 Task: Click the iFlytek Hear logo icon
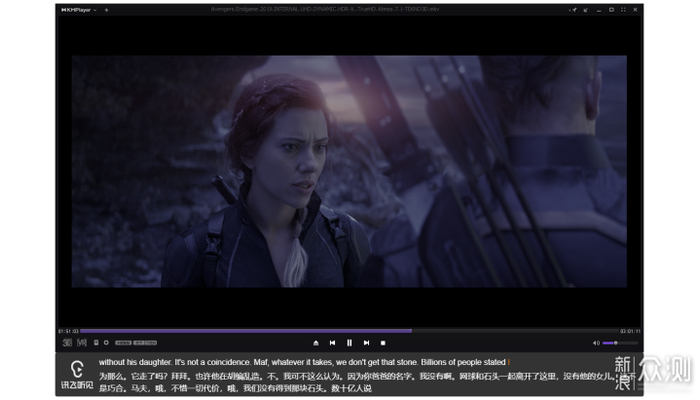[77, 375]
